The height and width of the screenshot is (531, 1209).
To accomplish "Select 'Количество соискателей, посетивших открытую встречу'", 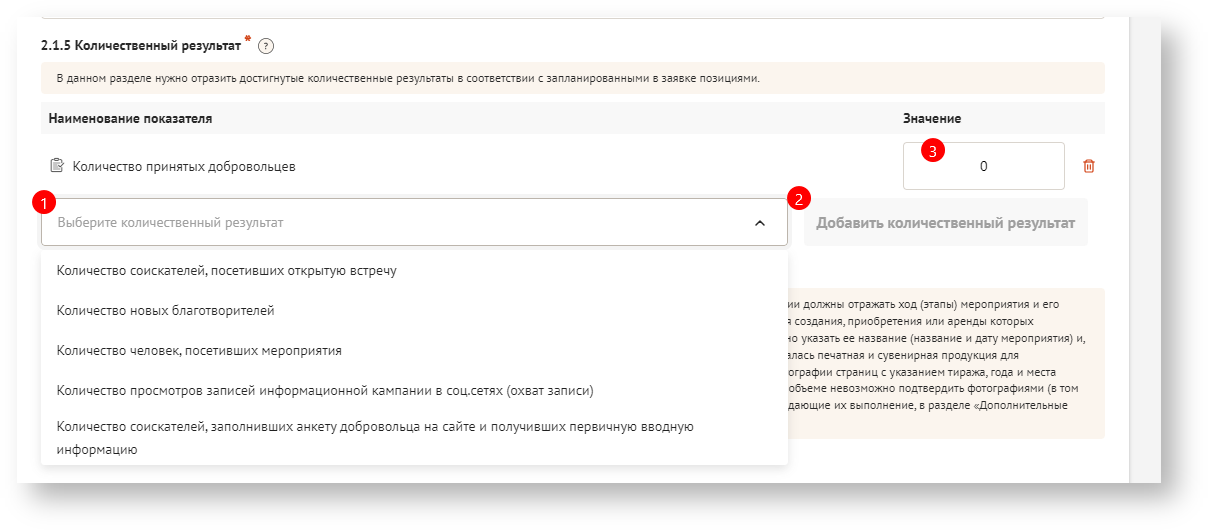I will coord(227,271).
